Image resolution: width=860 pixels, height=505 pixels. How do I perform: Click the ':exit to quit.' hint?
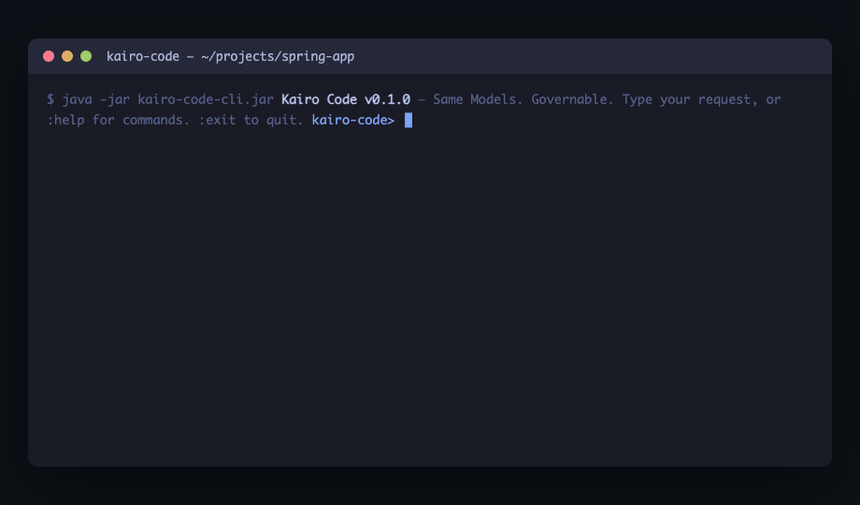pos(251,120)
